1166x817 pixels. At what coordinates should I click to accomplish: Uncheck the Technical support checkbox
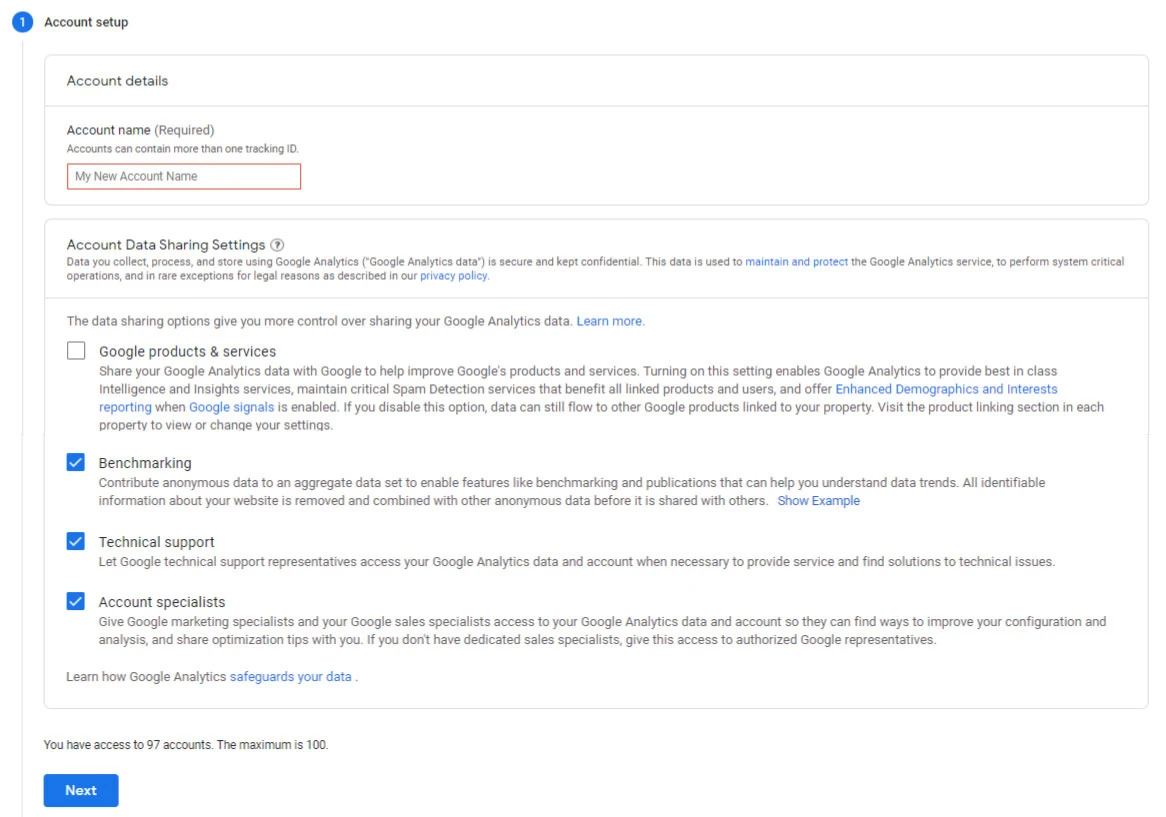coord(76,540)
